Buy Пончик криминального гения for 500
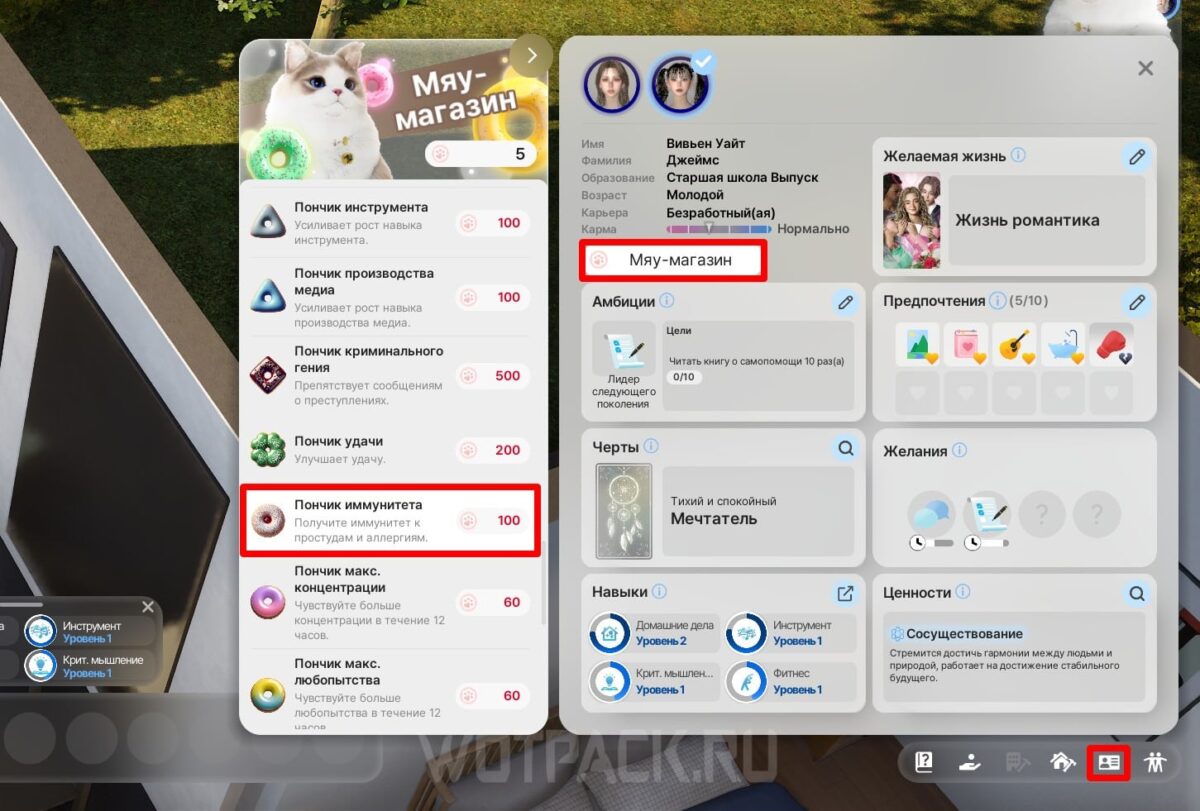Image resolution: width=1200 pixels, height=811 pixels. (x=495, y=376)
